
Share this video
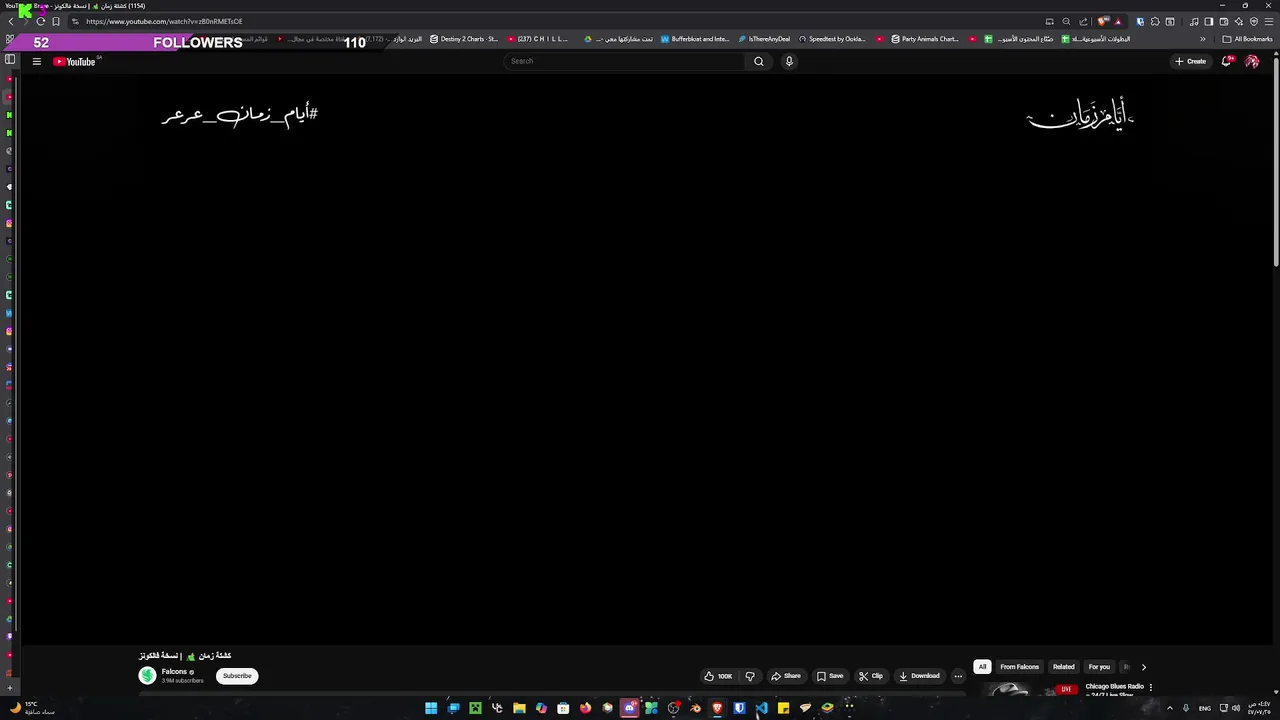click(786, 676)
